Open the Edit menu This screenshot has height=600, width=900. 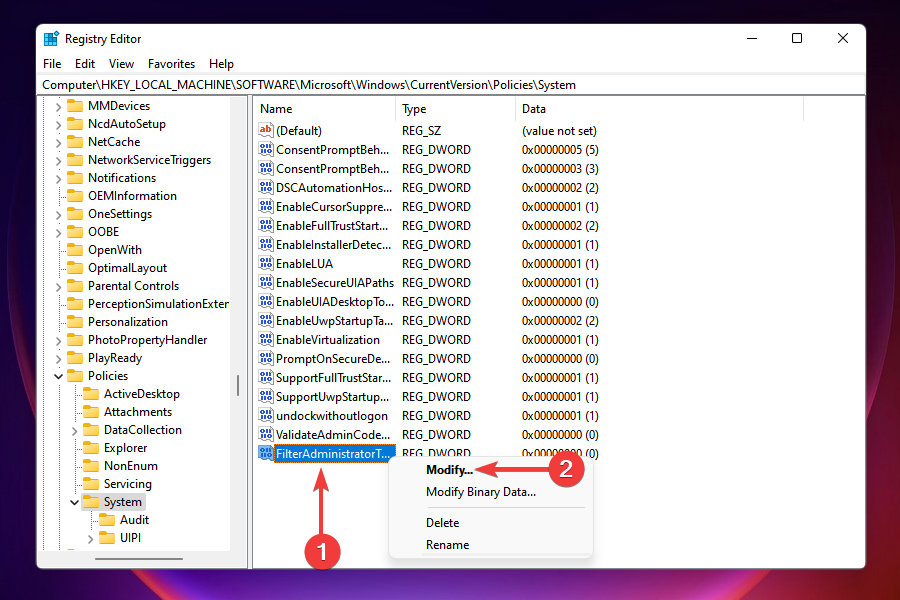click(85, 64)
